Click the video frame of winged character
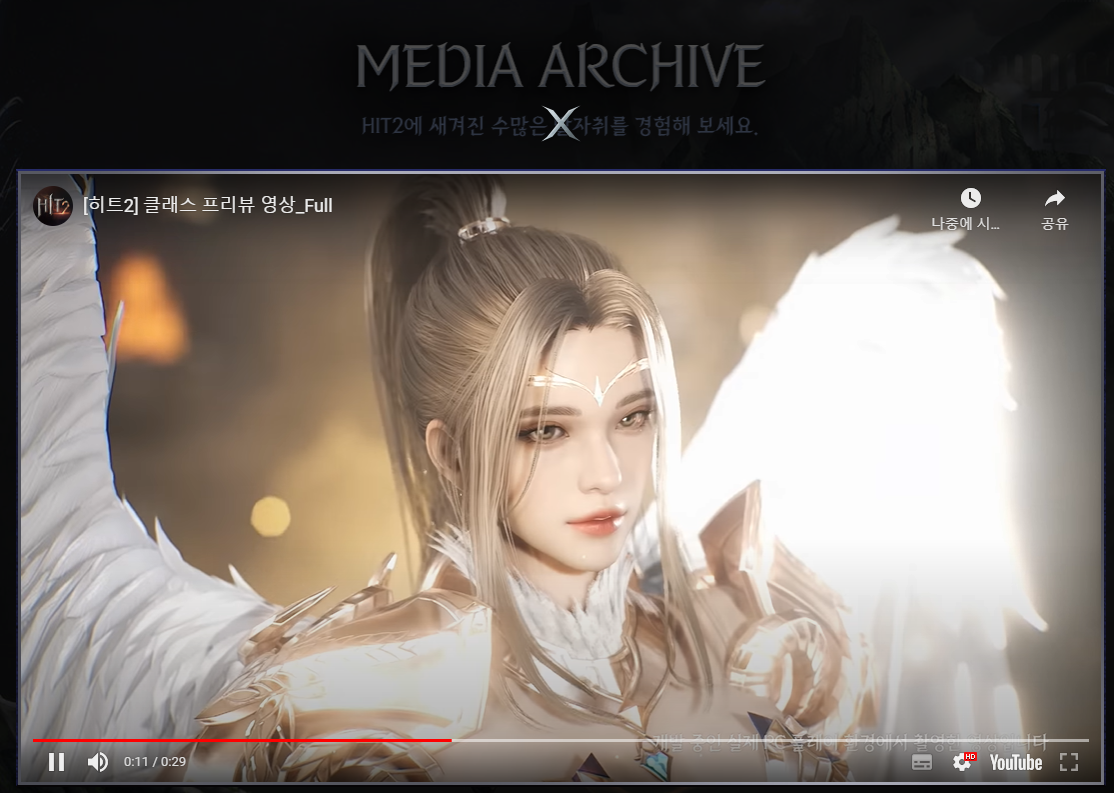Screen dimensions: 1114x793 [x=561, y=476]
